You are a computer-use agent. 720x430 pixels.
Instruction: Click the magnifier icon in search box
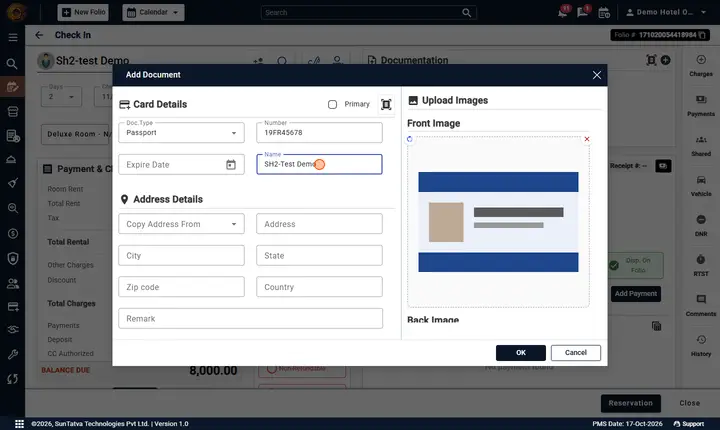(x=467, y=13)
